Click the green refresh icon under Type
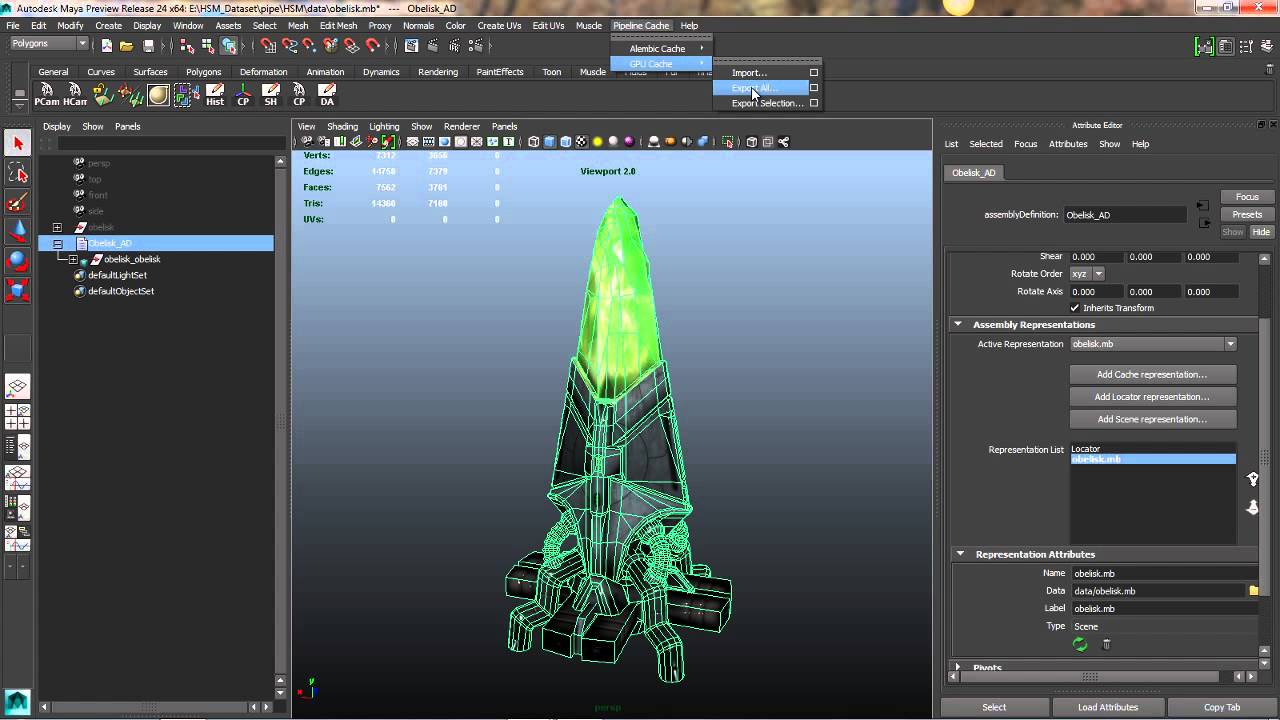1280x720 pixels. click(x=1080, y=644)
